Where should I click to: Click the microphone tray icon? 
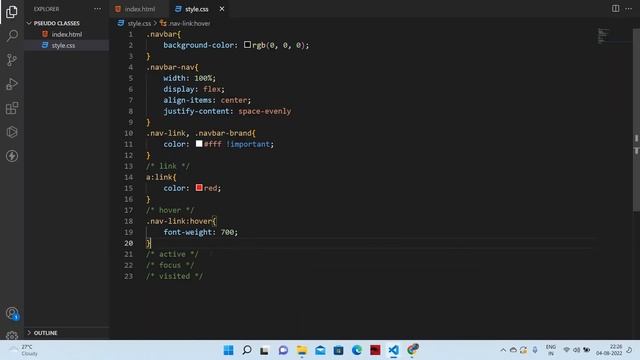point(535,350)
